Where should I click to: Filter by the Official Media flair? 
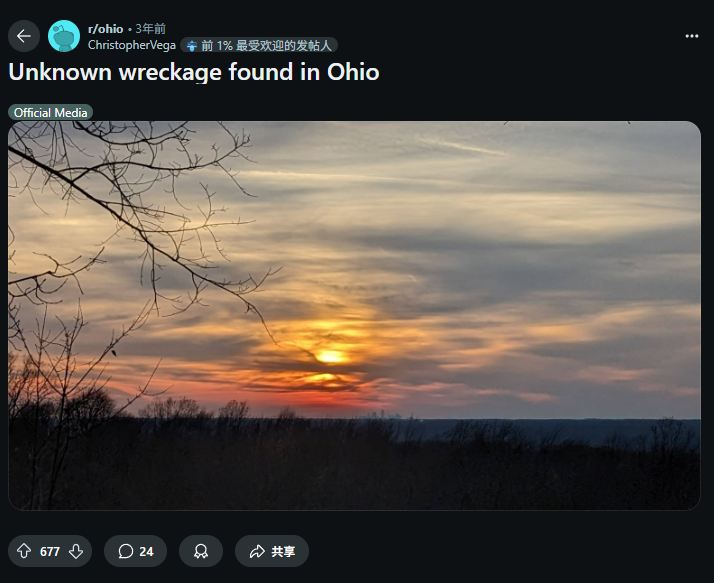click(x=51, y=113)
